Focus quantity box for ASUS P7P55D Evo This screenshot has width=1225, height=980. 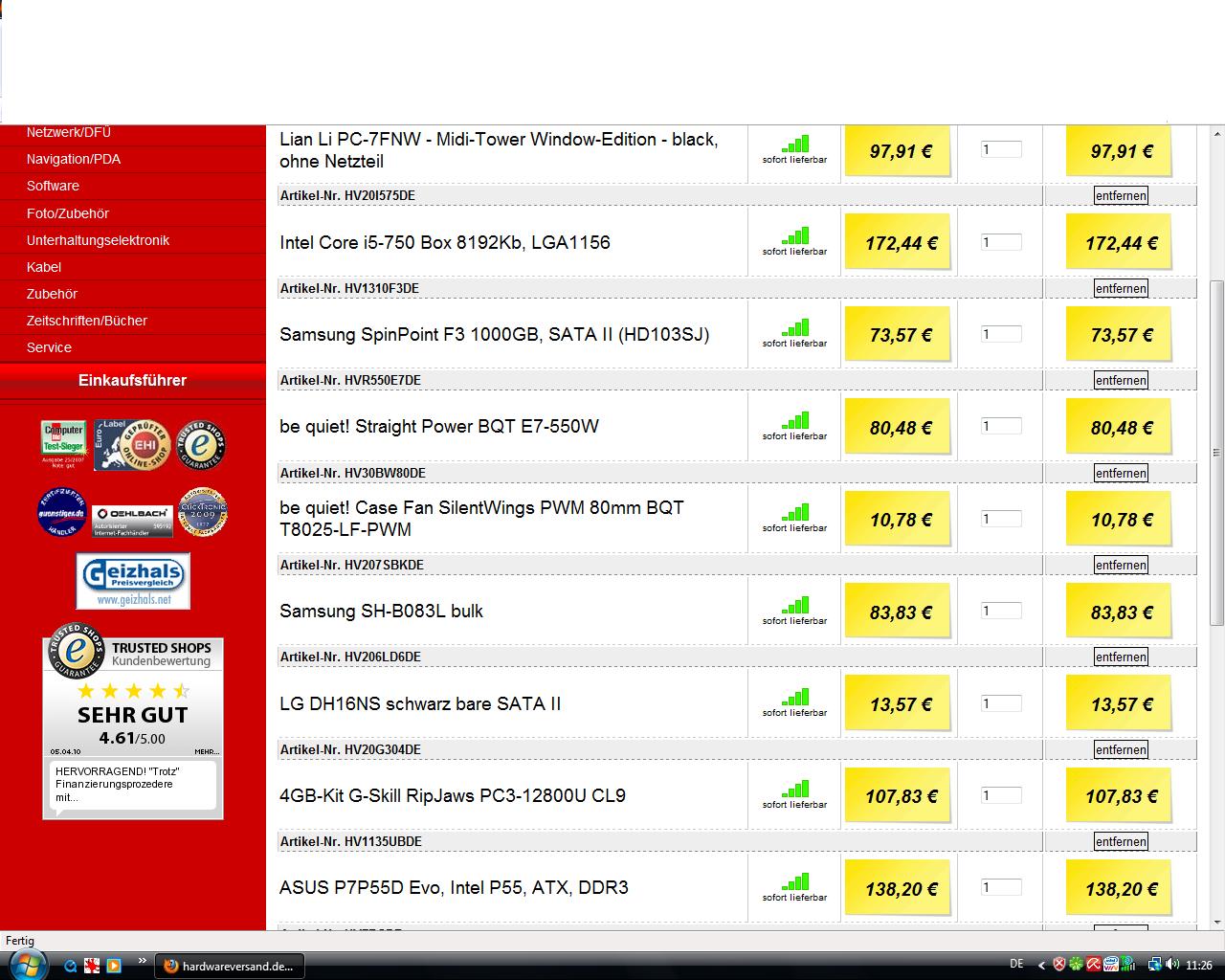1001,887
